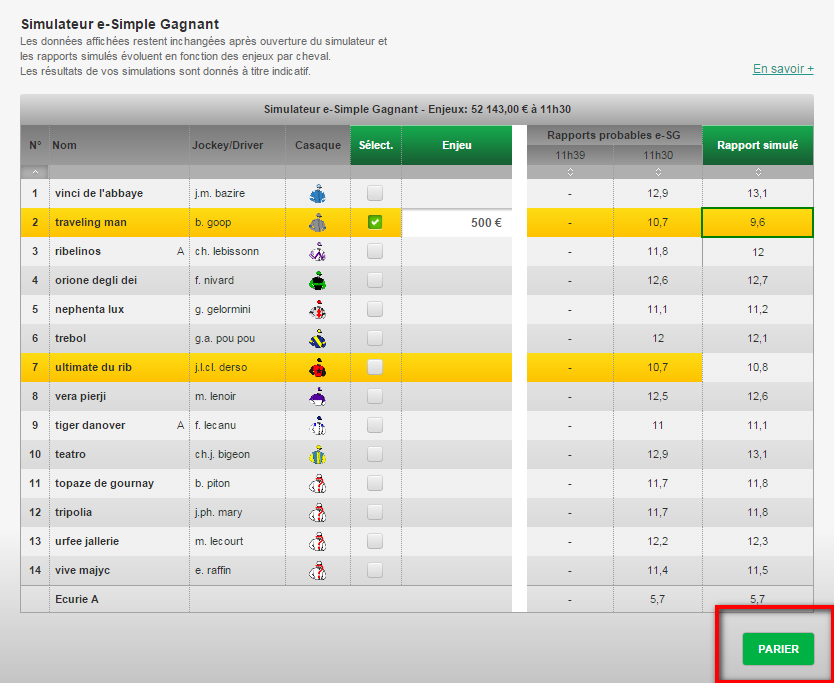Click tiger danover white and blue silk icon
The height and width of the screenshot is (683, 834).
[318, 425]
